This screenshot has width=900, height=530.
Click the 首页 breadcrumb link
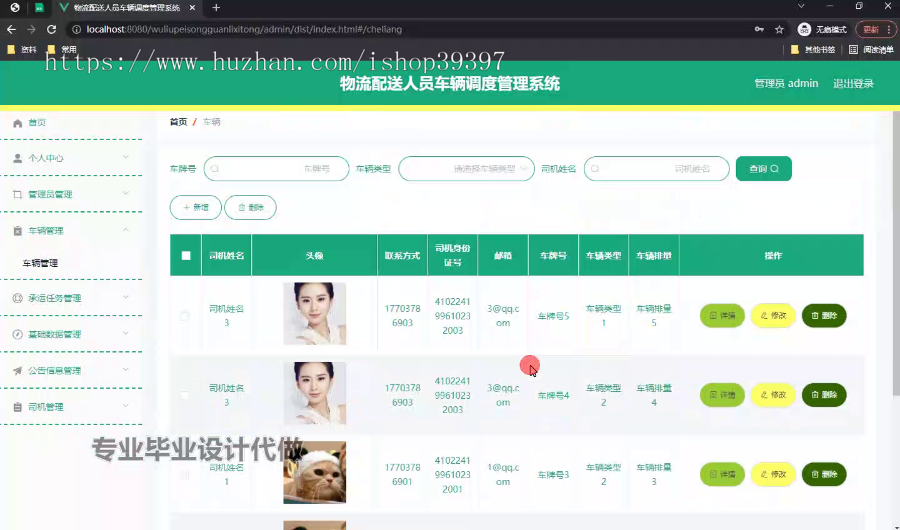click(179, 122)
